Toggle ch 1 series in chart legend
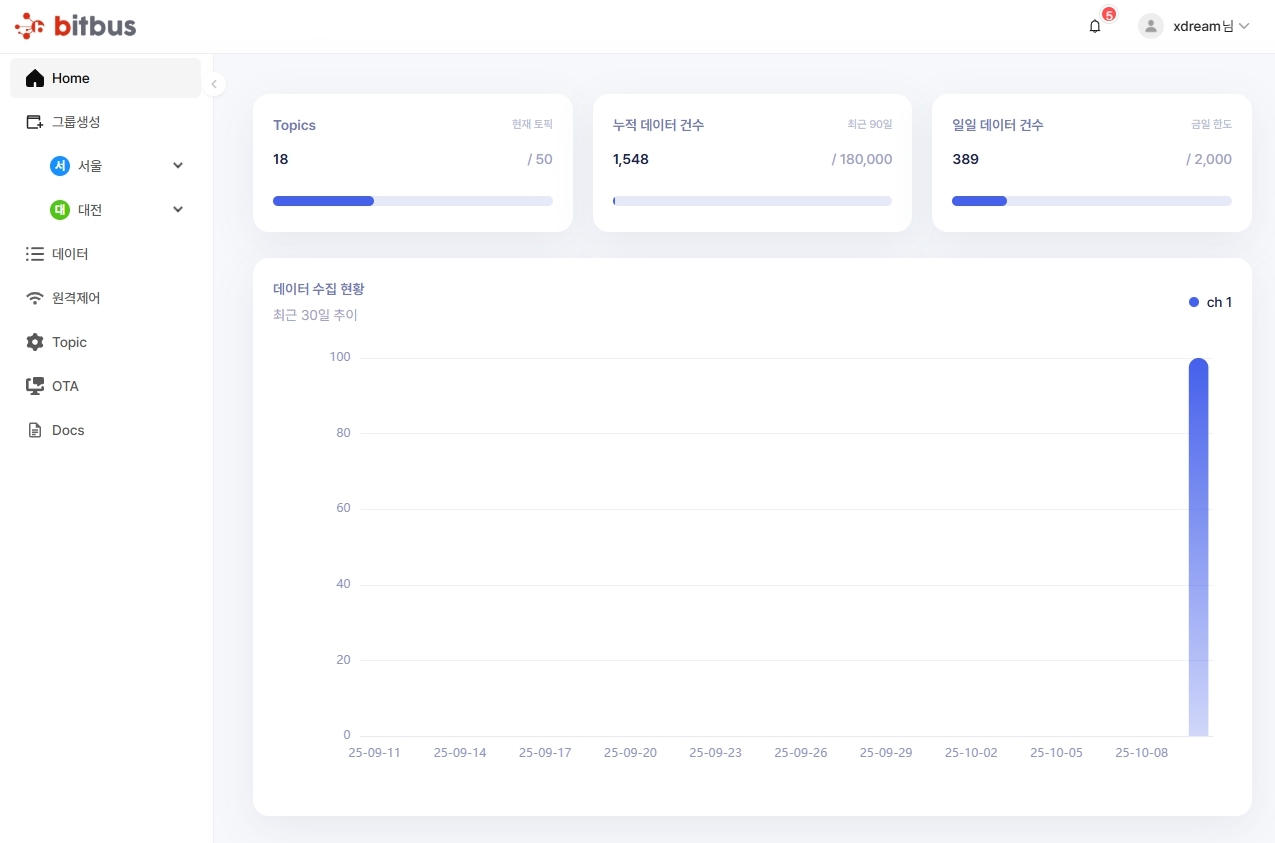 click(1210, 302)
